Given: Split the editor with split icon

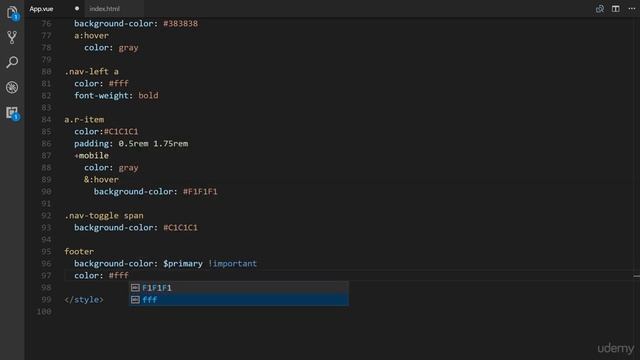Looking at the screenshot, I should pyautogui.click(x=616, y=9).
